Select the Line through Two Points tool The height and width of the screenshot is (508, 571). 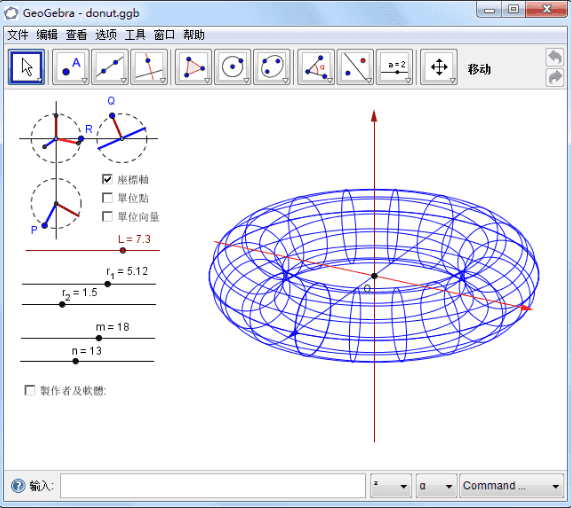pos(110,67)
